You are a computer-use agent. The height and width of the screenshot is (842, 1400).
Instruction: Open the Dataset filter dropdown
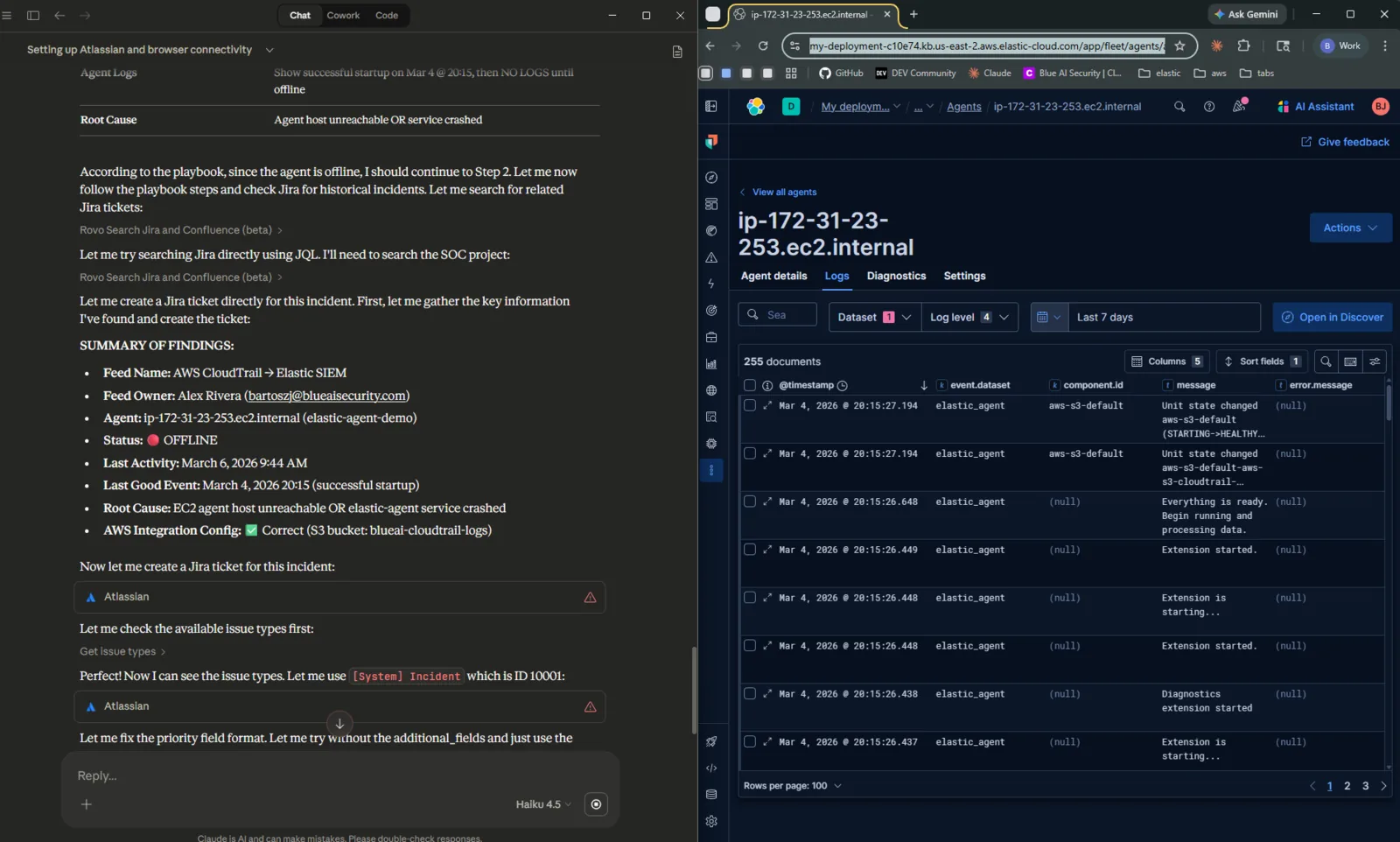tap(875, 317)
